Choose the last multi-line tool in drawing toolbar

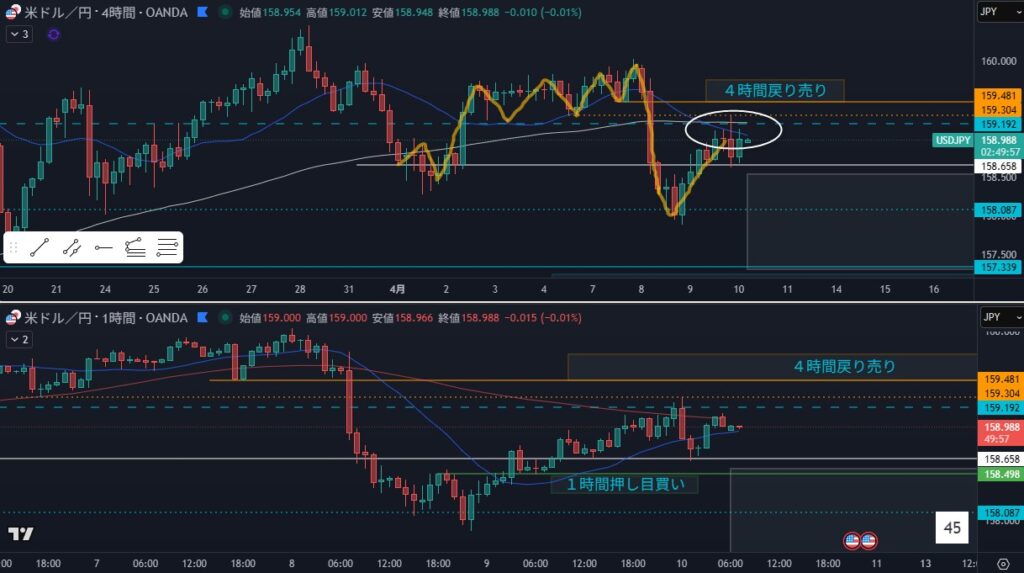(167, 247)
